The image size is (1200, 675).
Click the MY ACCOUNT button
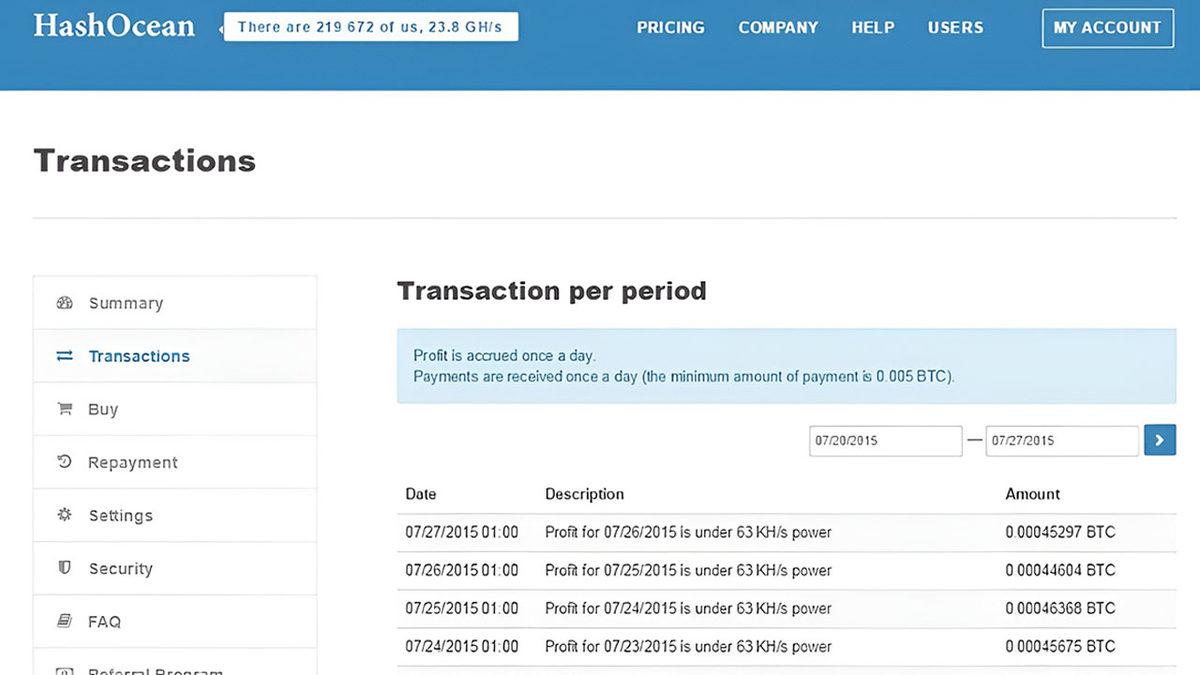coord(1107,28)
